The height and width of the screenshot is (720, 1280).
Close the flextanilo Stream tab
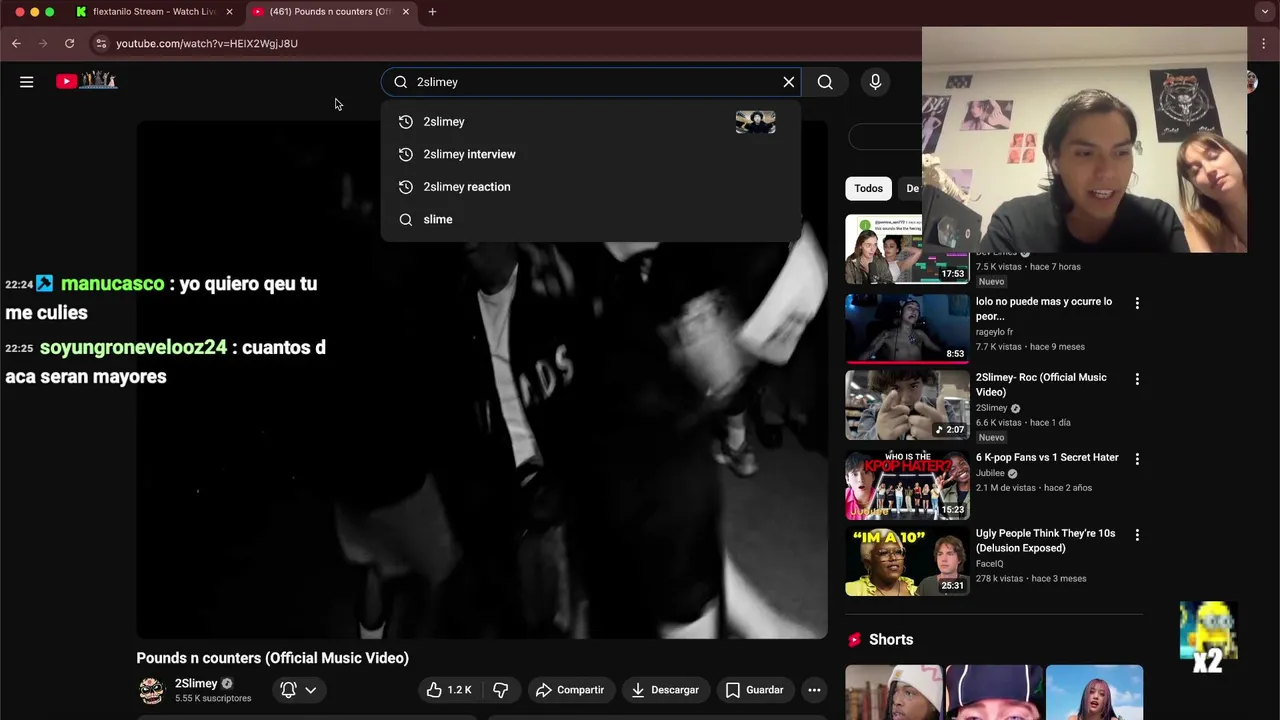[x=229, y=12]
